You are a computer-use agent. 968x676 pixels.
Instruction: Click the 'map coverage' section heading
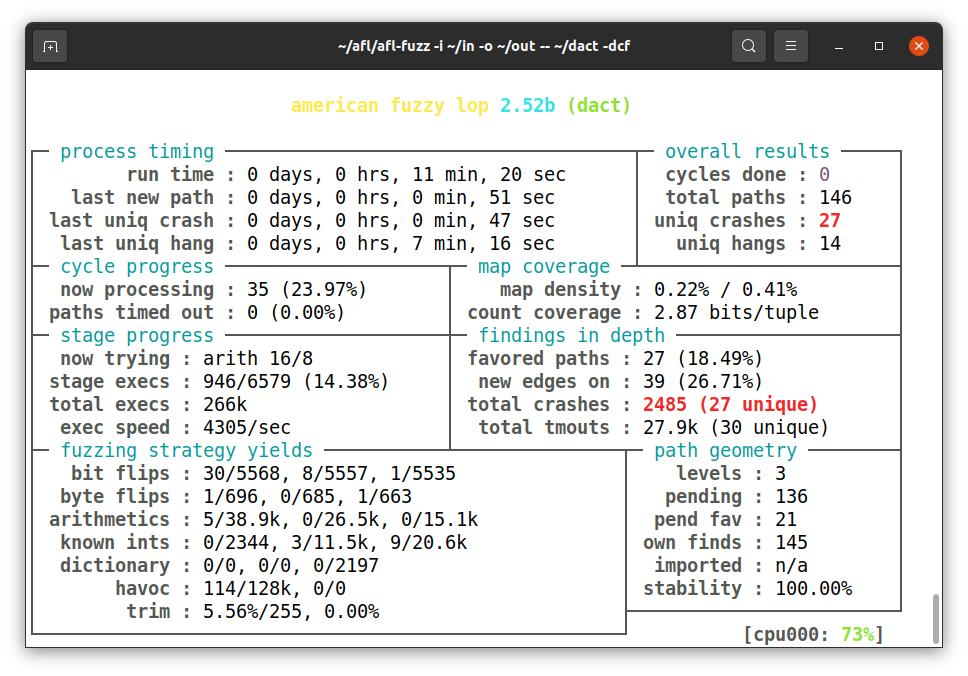(x=544, y=267)
